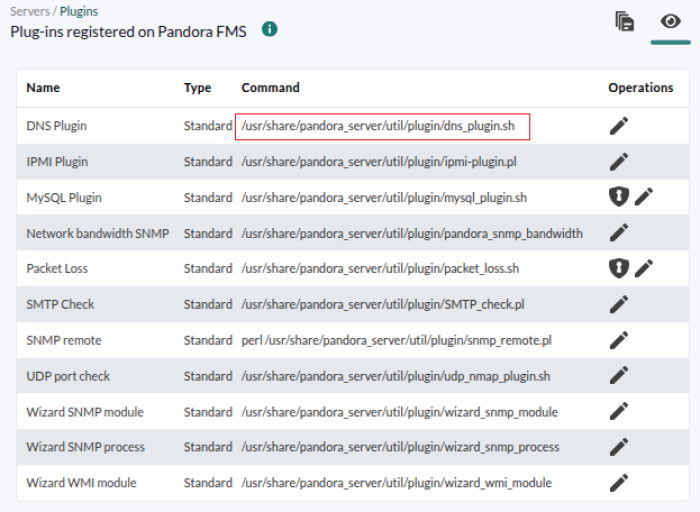This screenshot has width=700, height=512.
Task: Click Standard type in DNS Plugin row
Action: tap(208, 126)
